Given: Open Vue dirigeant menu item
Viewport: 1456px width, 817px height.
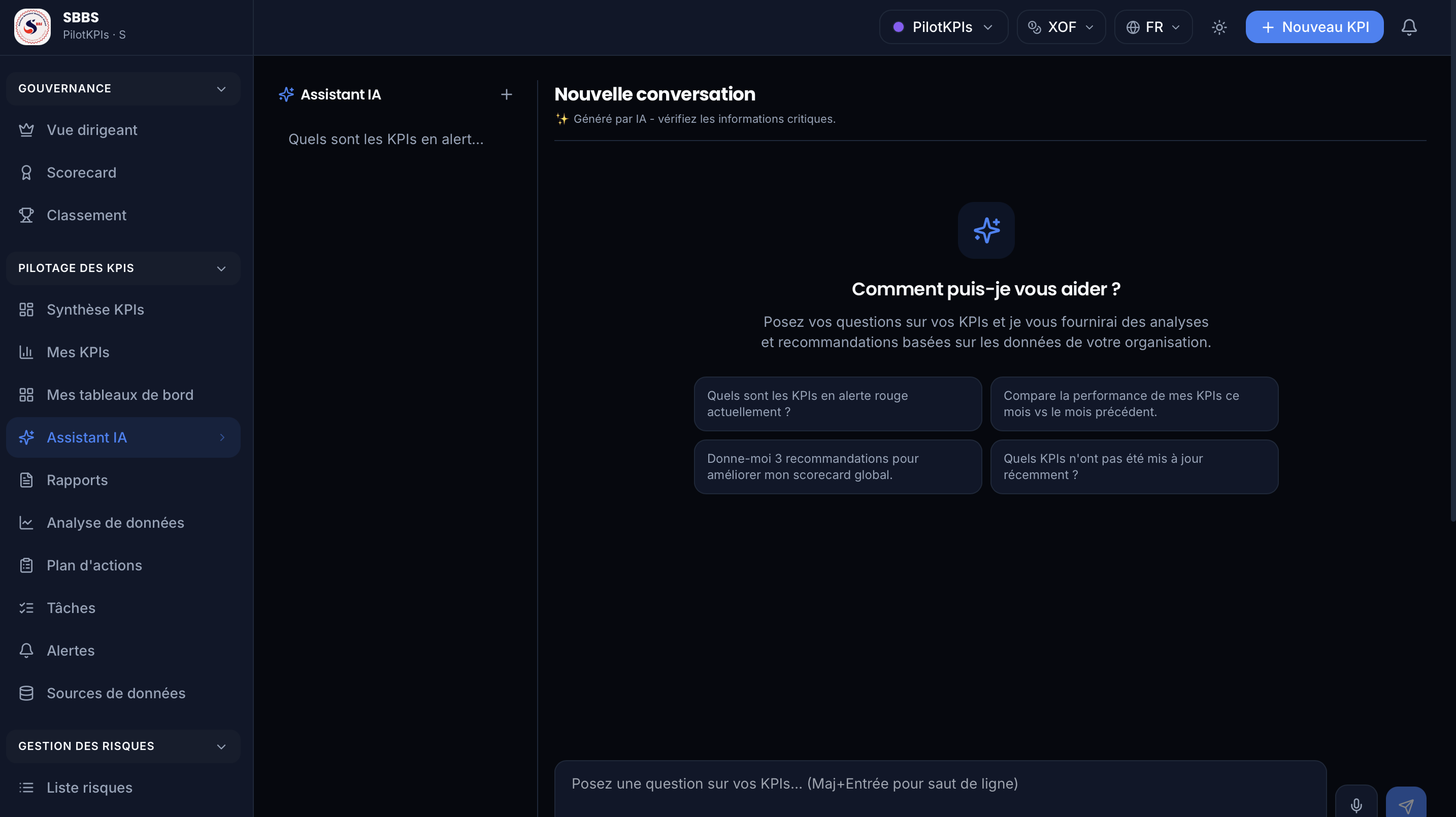Looking at the screenshot, I should 123,130.
